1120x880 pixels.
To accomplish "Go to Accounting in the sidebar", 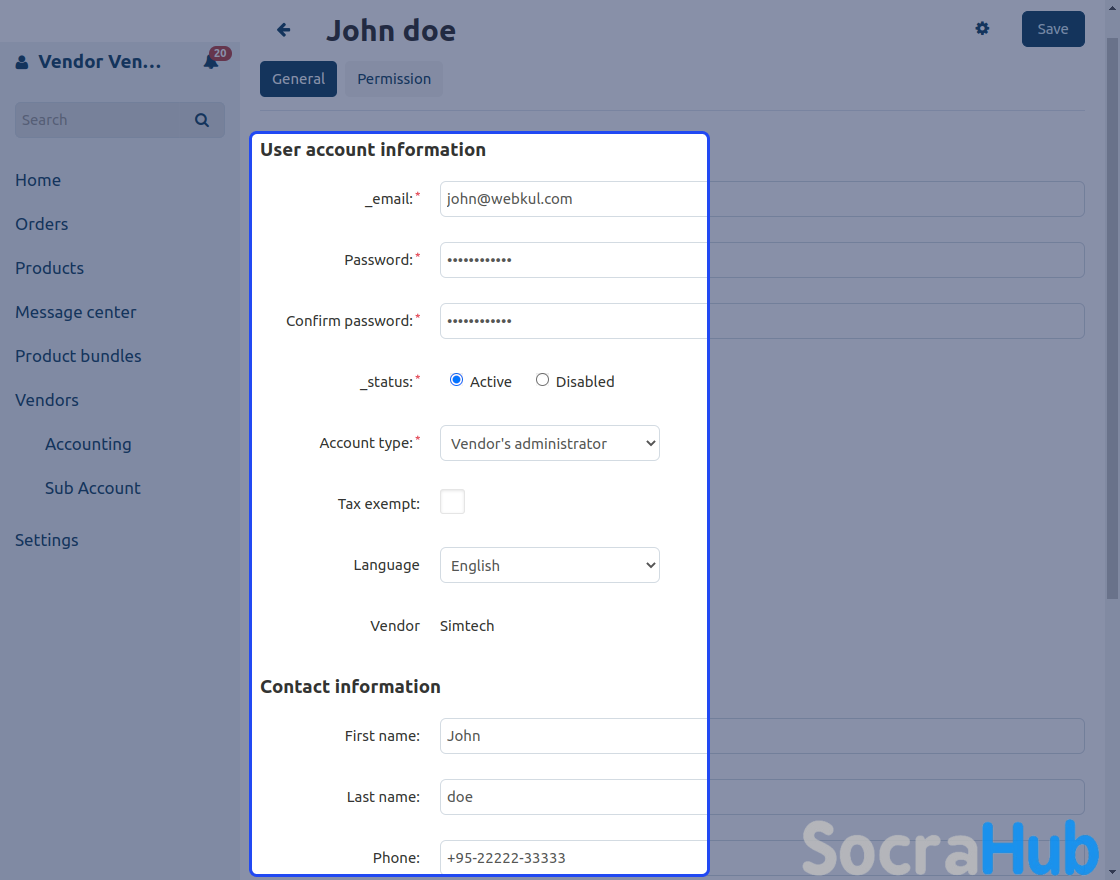I will [x=88, y=444].
